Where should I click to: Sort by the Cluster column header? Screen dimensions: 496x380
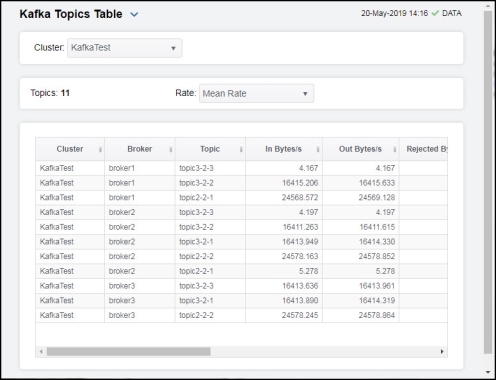(70, 149)
